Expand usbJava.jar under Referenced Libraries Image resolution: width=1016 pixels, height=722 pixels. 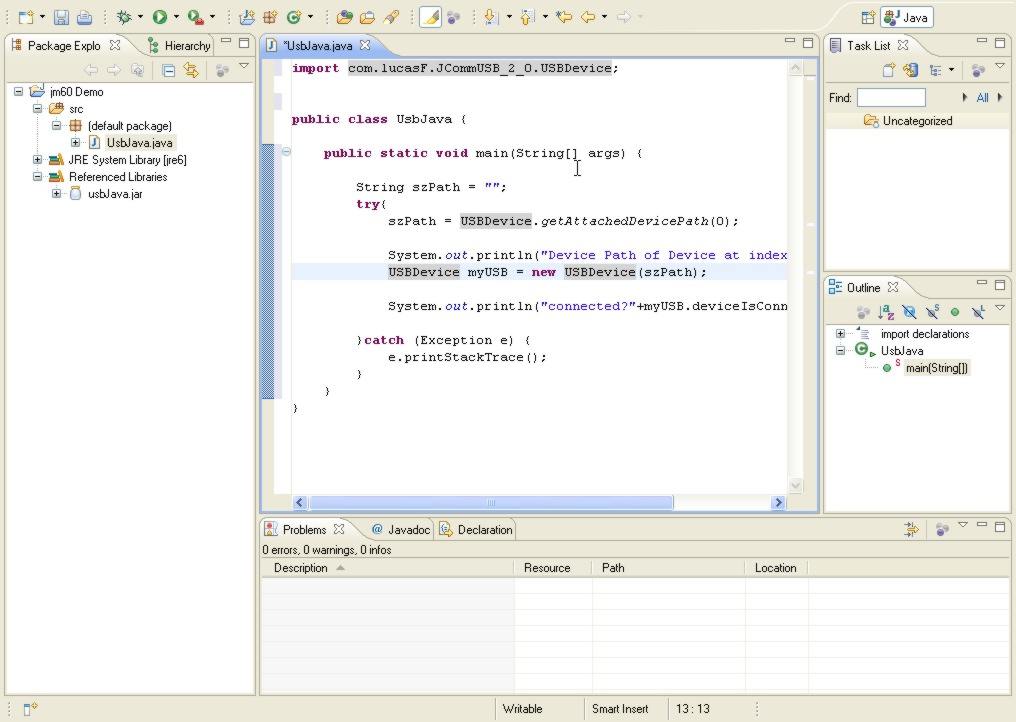56,193
